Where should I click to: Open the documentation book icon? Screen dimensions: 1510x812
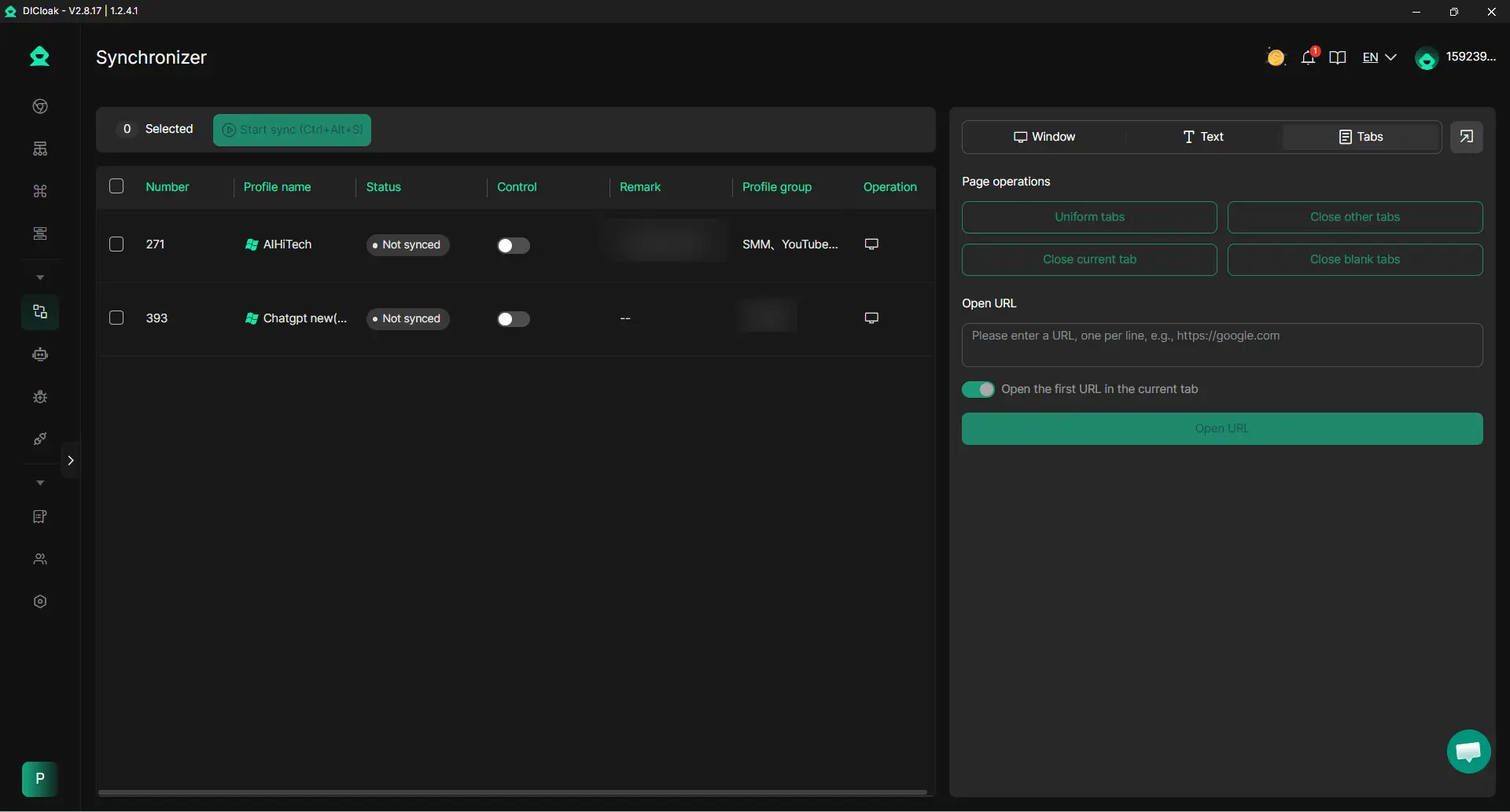click(1337, 57)
